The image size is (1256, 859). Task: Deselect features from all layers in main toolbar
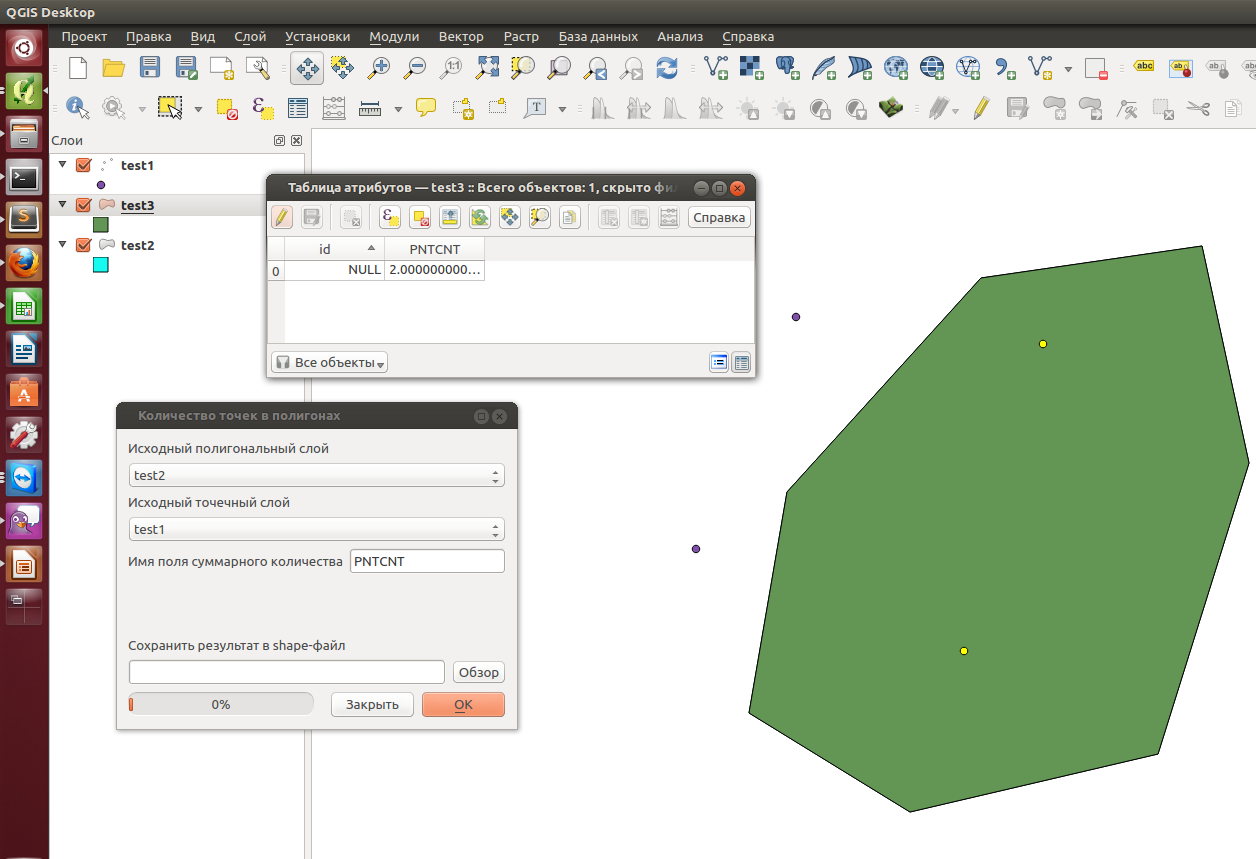coord(227,107)
